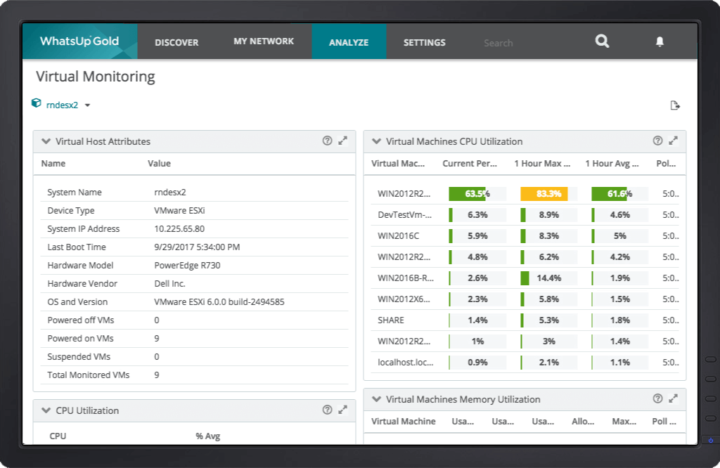Screen dimensions: 720x468
Task: Click the yellow 83.3% max bar
Action: coord(544,193)
